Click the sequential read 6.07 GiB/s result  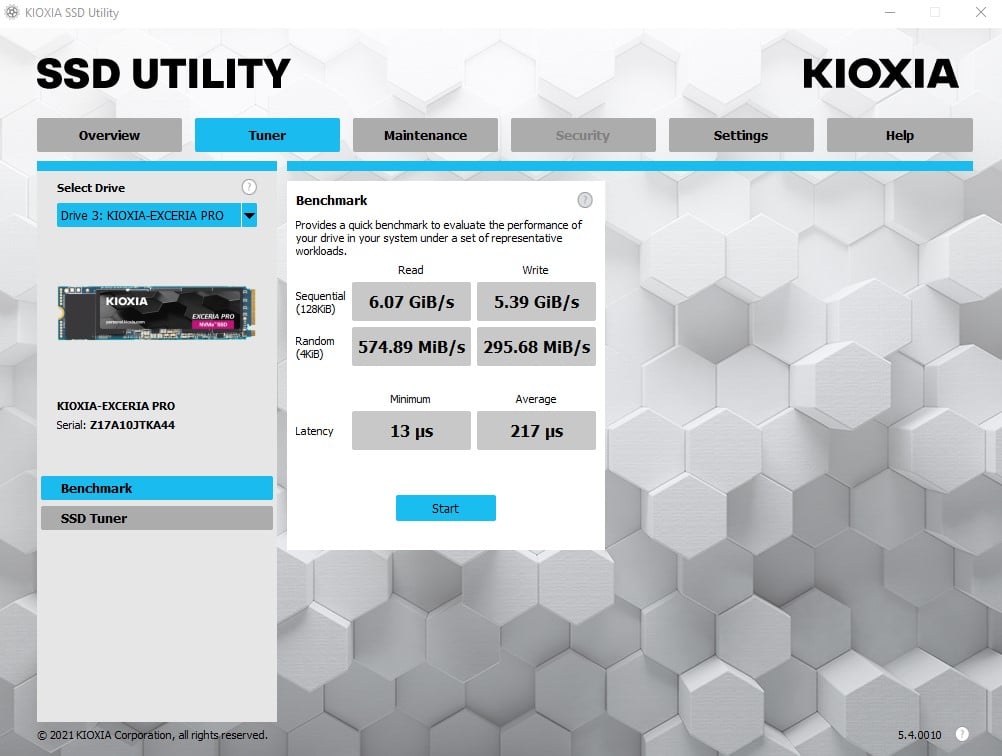[411, 302]
